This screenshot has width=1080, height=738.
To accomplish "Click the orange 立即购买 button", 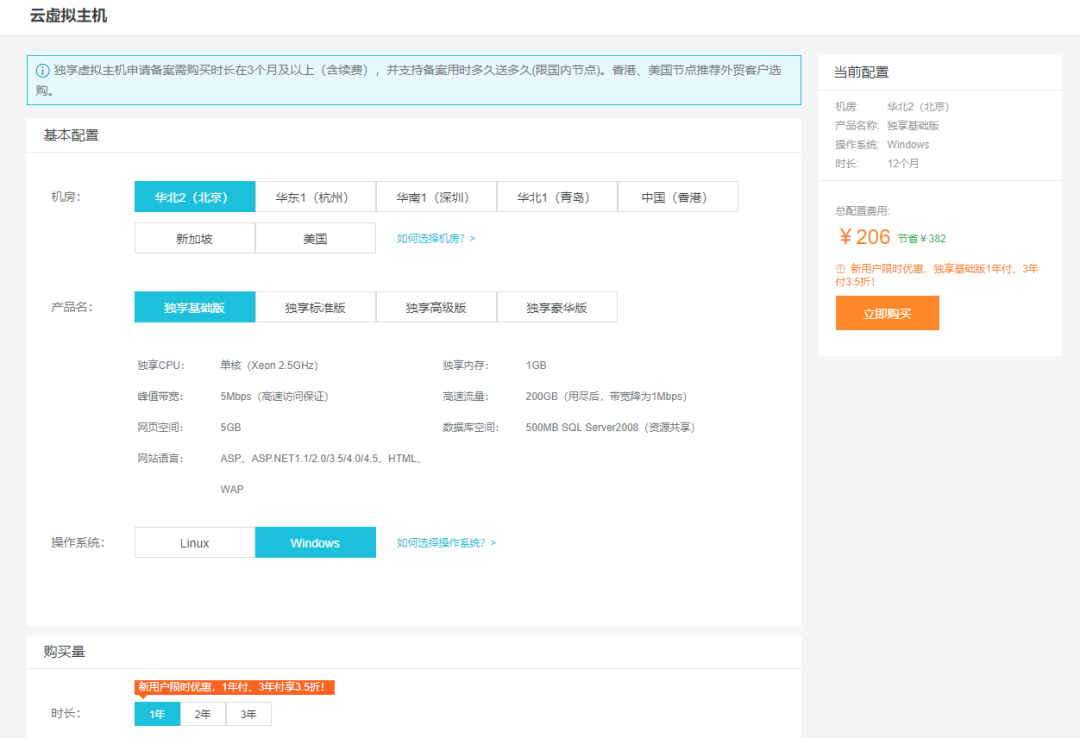I will pyautogui.click(x=887, y=314).
